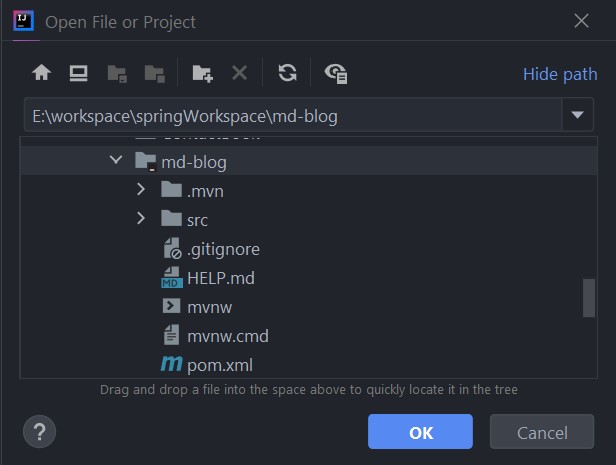Image resolution: width=616 pixels, height=465 pixels.
Task: Collapse the md-blog folder
Action: [x=117, y=161]
